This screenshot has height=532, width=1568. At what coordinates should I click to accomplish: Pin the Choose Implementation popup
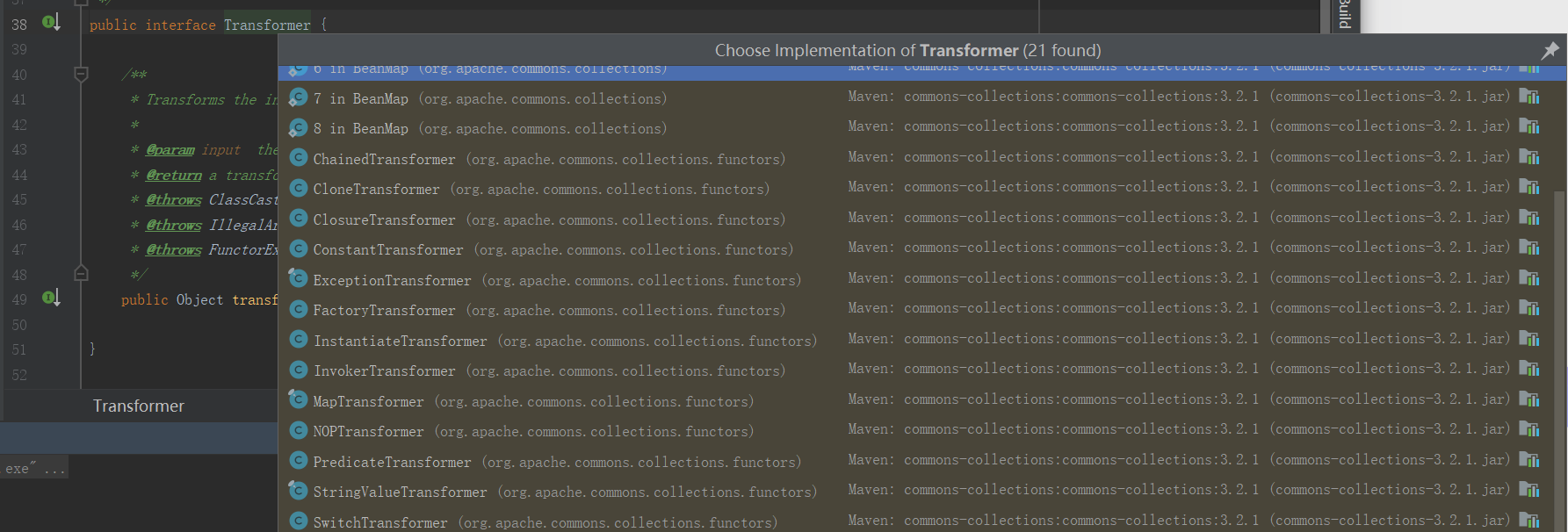pos(1550,51)
